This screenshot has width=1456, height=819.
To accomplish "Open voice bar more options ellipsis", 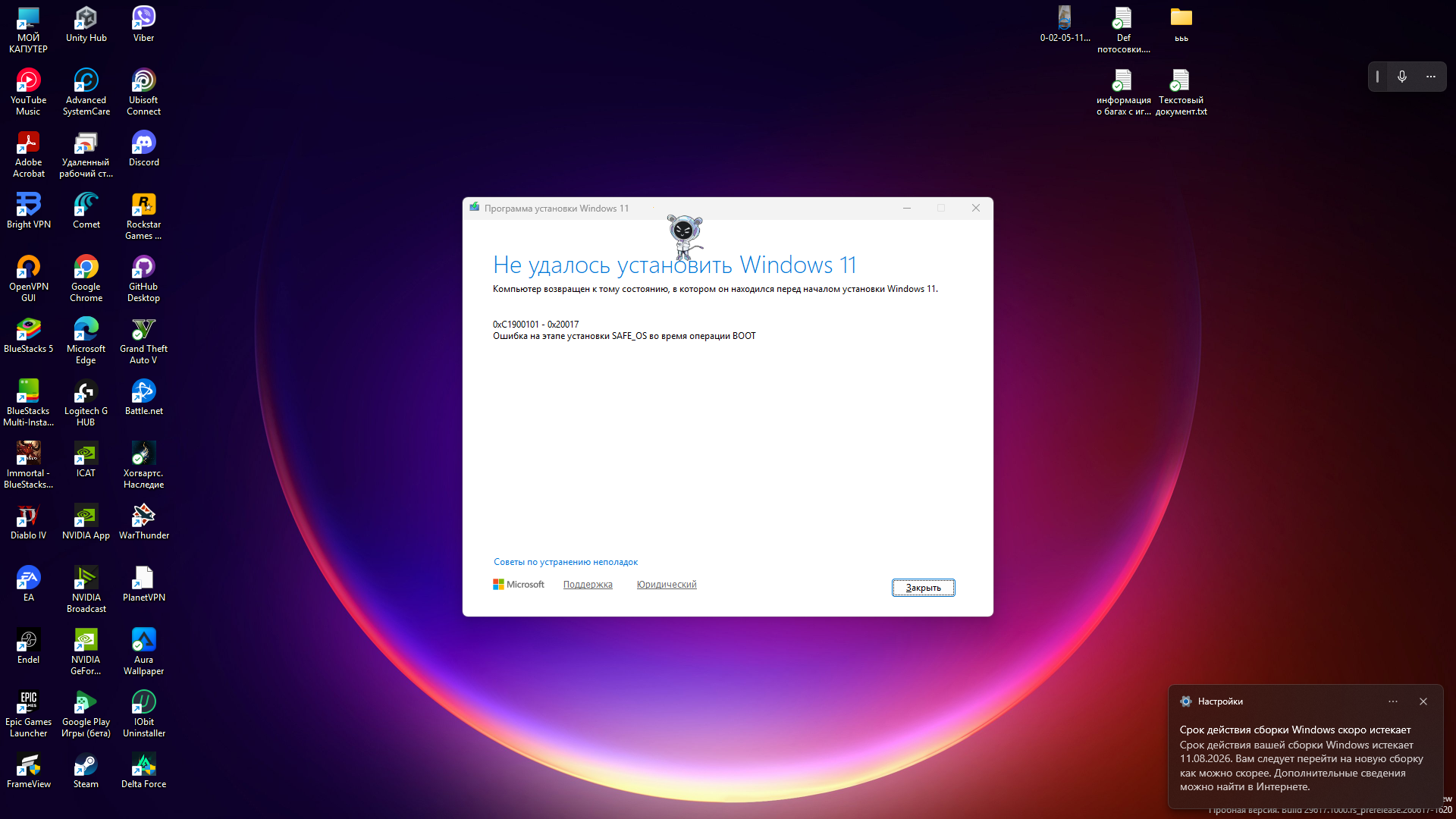I will 1431,77.
